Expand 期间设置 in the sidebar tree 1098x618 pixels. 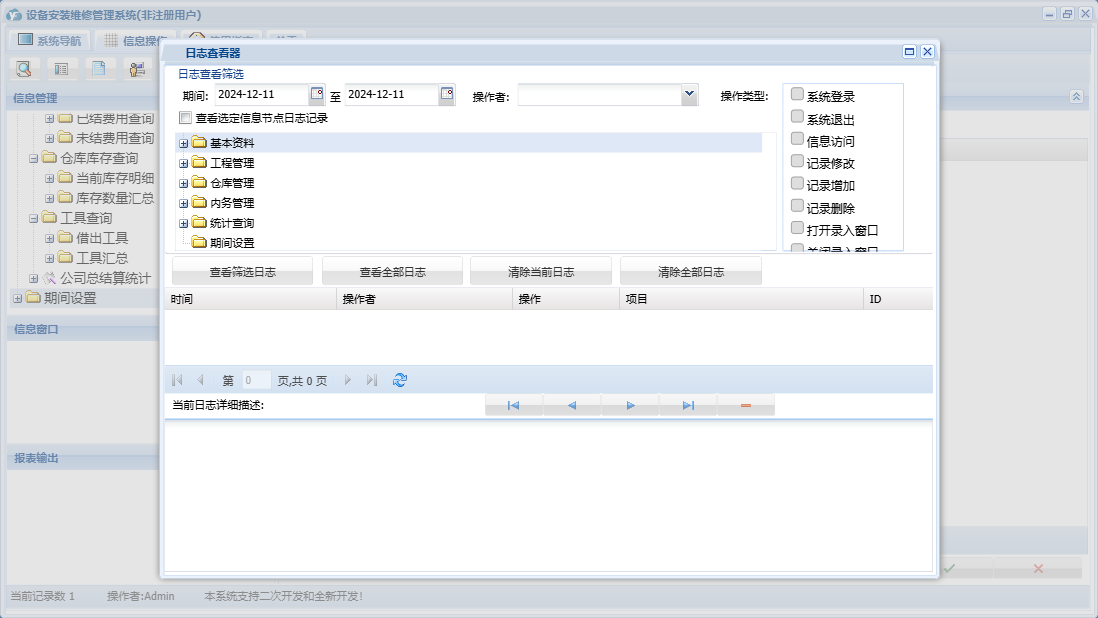click(x=18, y=298)
